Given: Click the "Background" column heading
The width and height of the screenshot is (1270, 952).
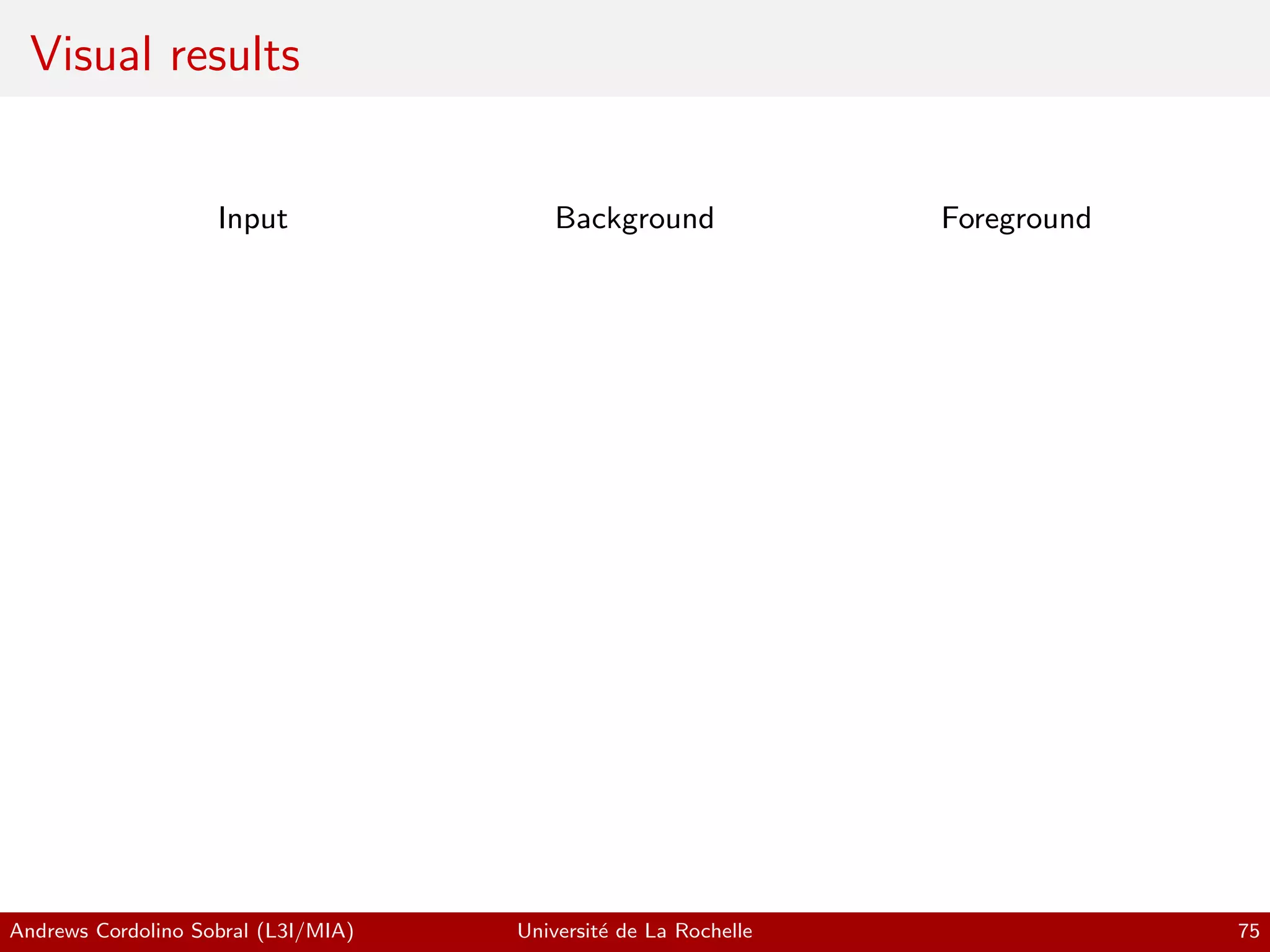Looking at the screenshot, I should pos(634,219).
